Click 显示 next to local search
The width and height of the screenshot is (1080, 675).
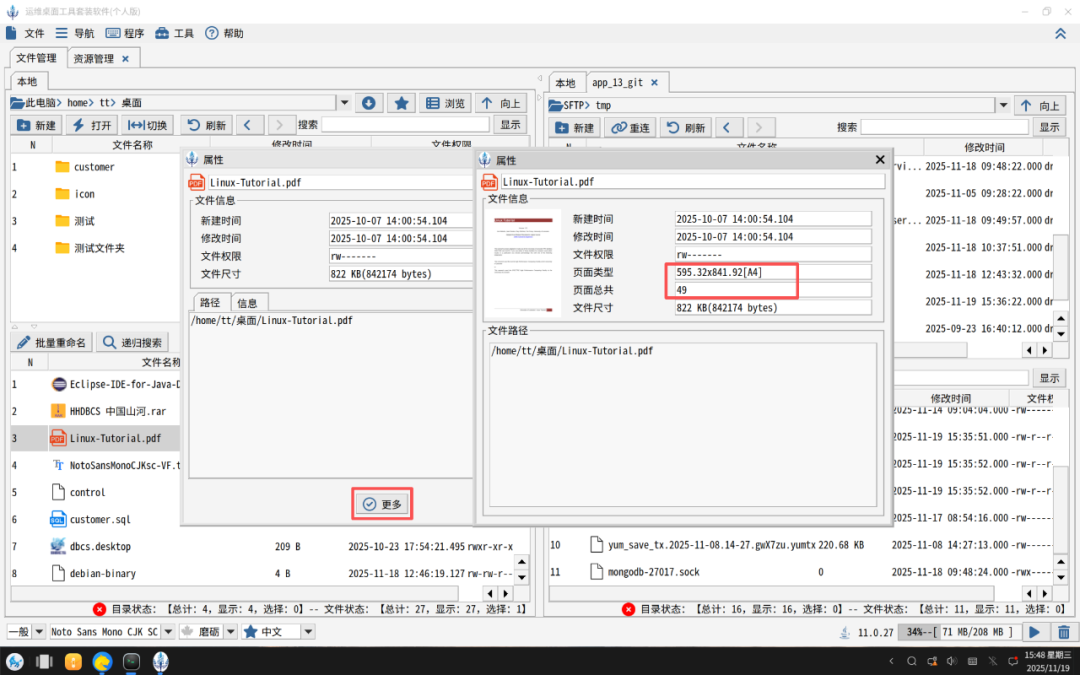pyautogui.click(x=510, y=125)
